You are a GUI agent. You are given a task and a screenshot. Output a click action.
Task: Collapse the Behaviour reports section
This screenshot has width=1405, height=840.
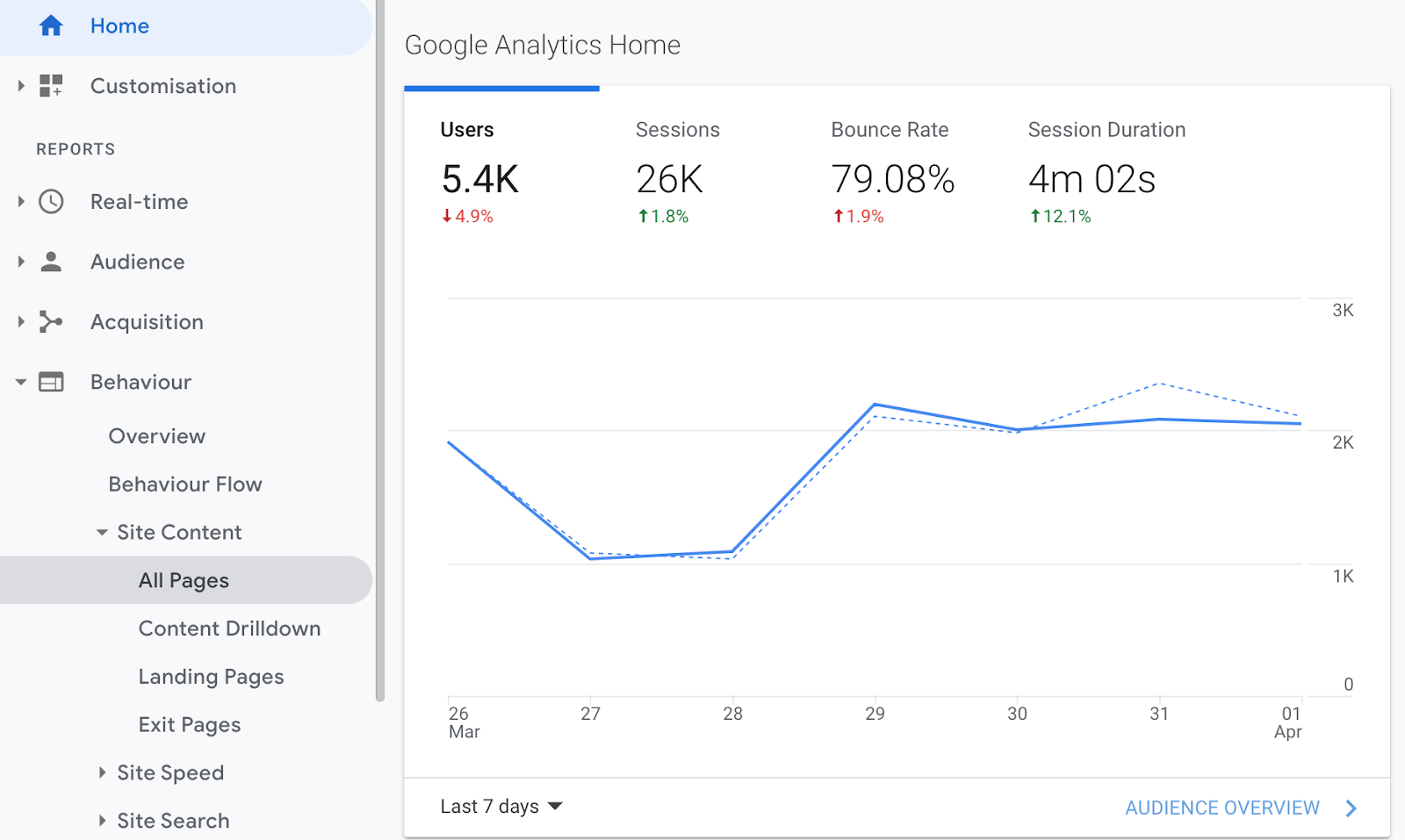(x=21, y=383)
